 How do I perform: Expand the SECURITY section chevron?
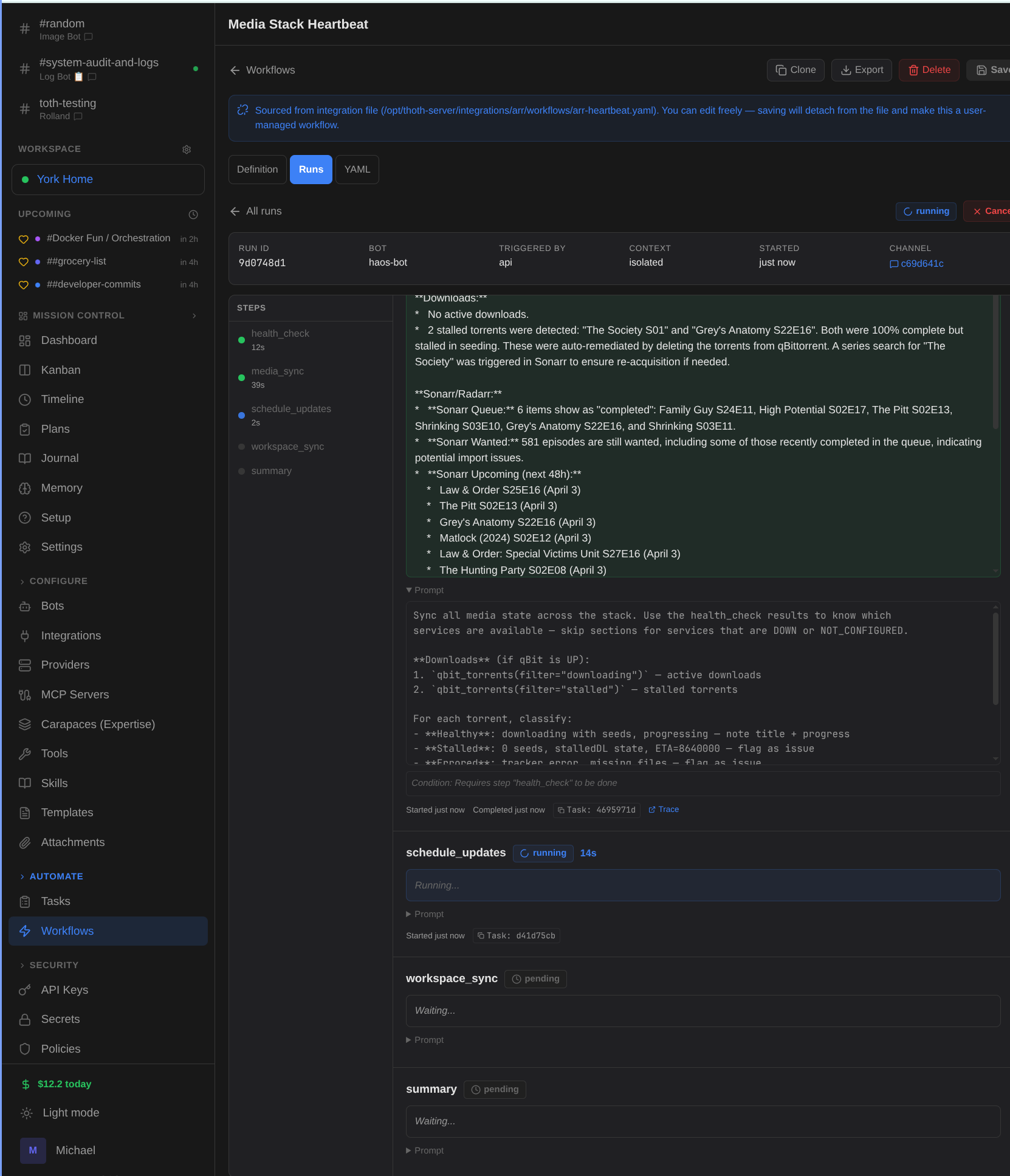pyautogui.click(x=24, y=965)
